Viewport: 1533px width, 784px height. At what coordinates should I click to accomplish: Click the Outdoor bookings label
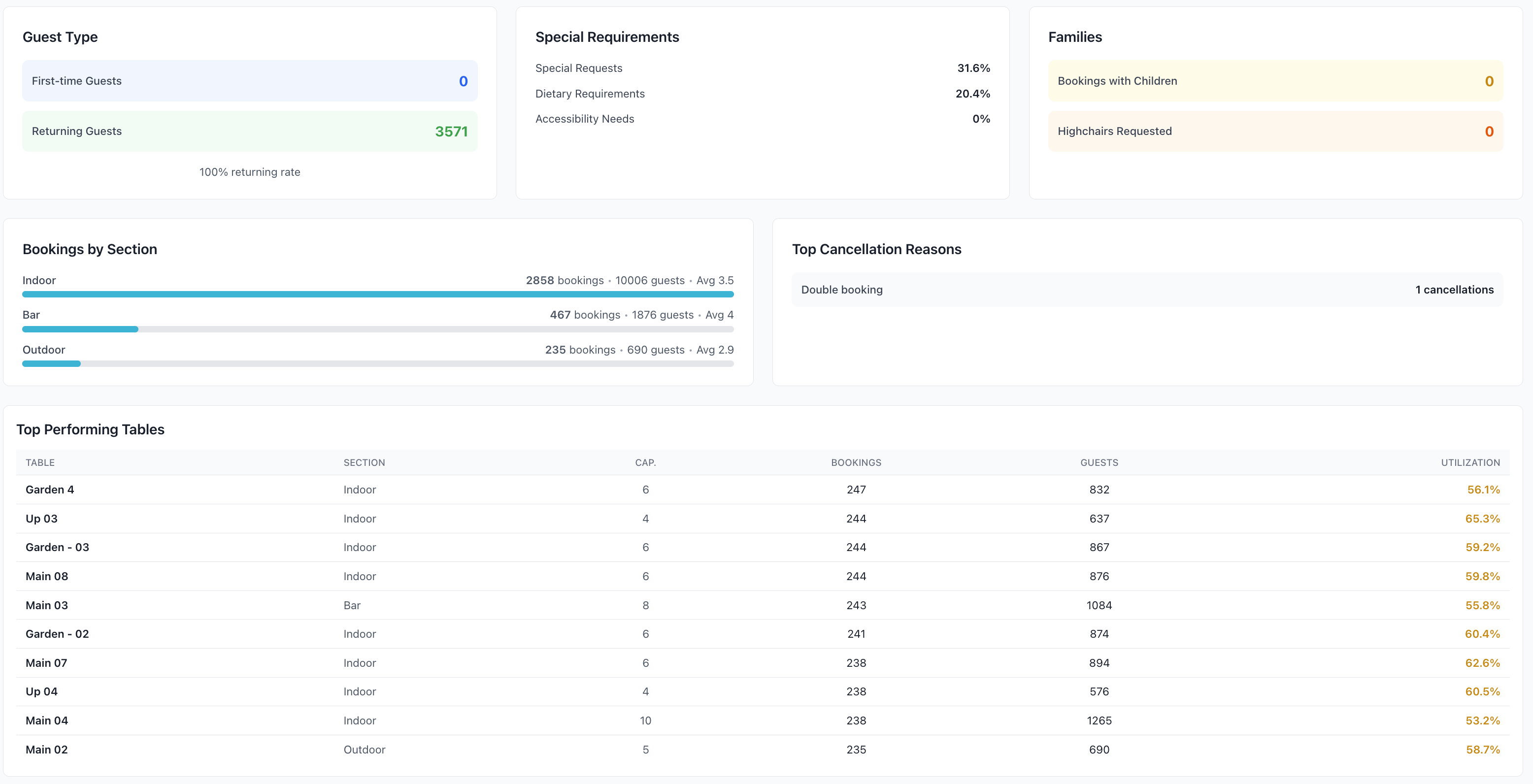43,350
